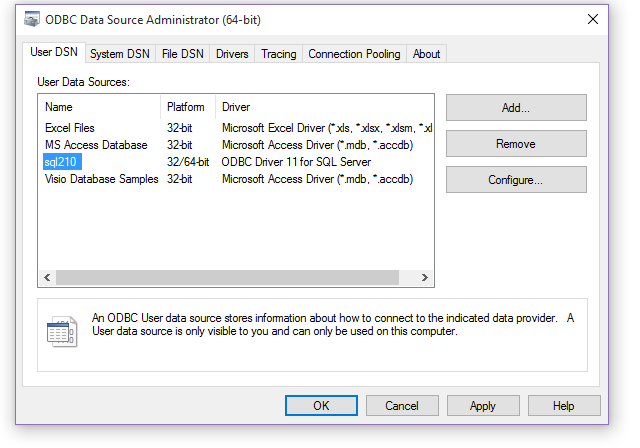Click the Excel Files 32-bit platform cell

click(x=180, y=128)
